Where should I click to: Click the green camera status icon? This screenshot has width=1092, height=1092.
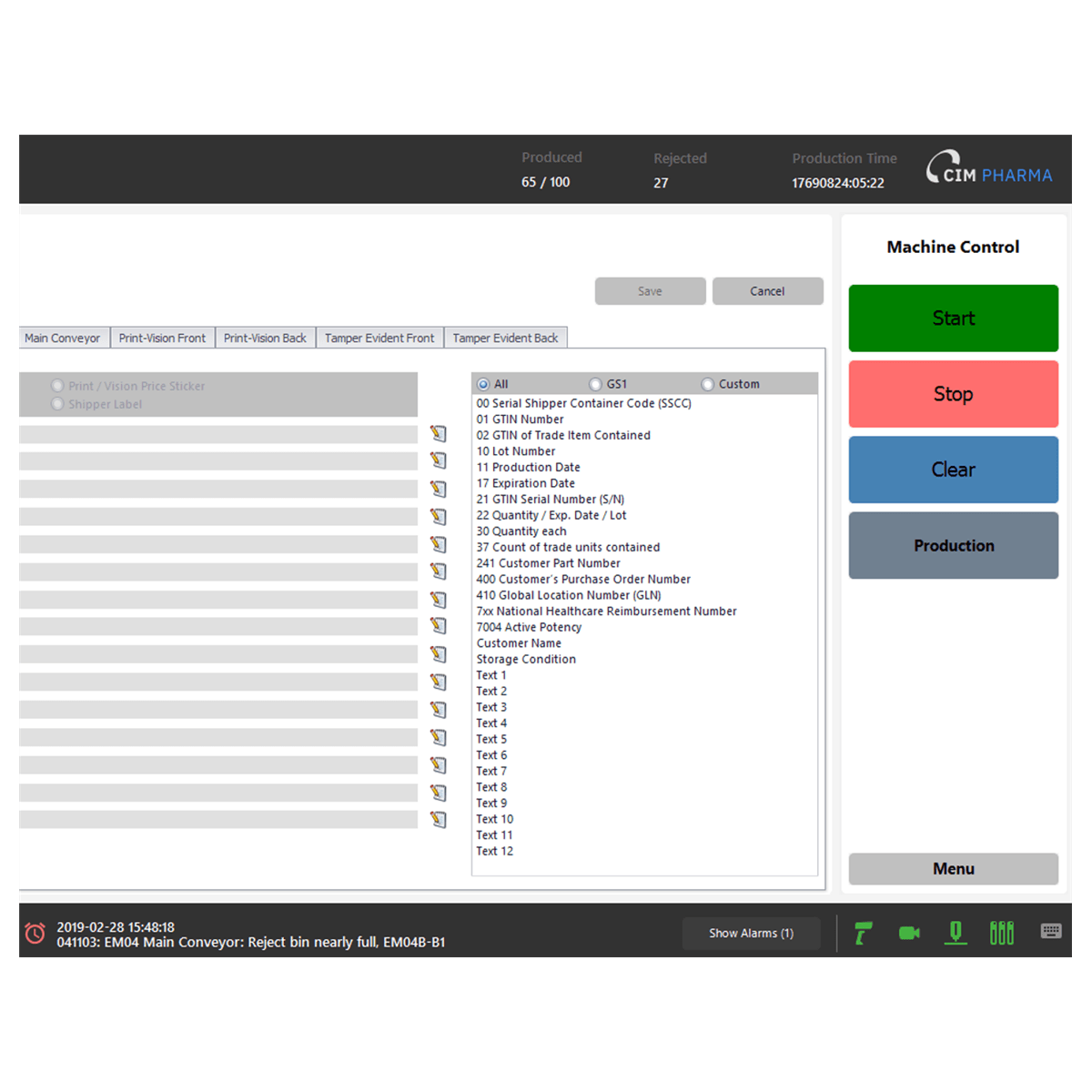click(909, 933)
